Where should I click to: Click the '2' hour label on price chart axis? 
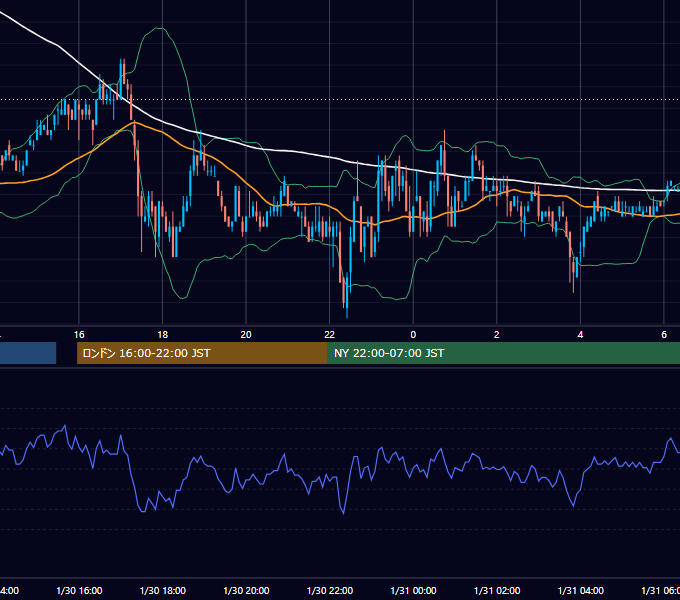497,335
